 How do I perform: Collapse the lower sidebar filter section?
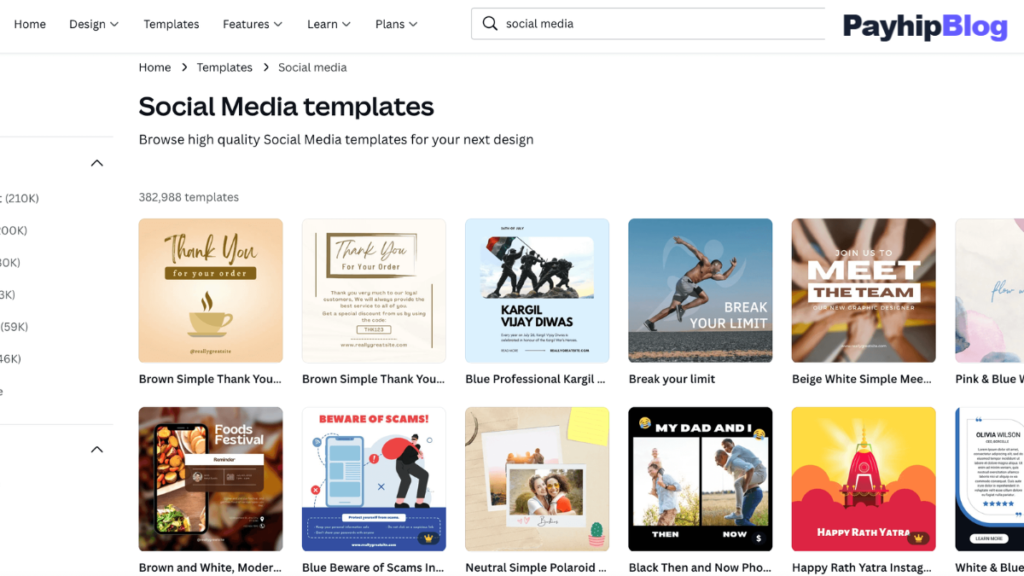click(x=97, y=449)
